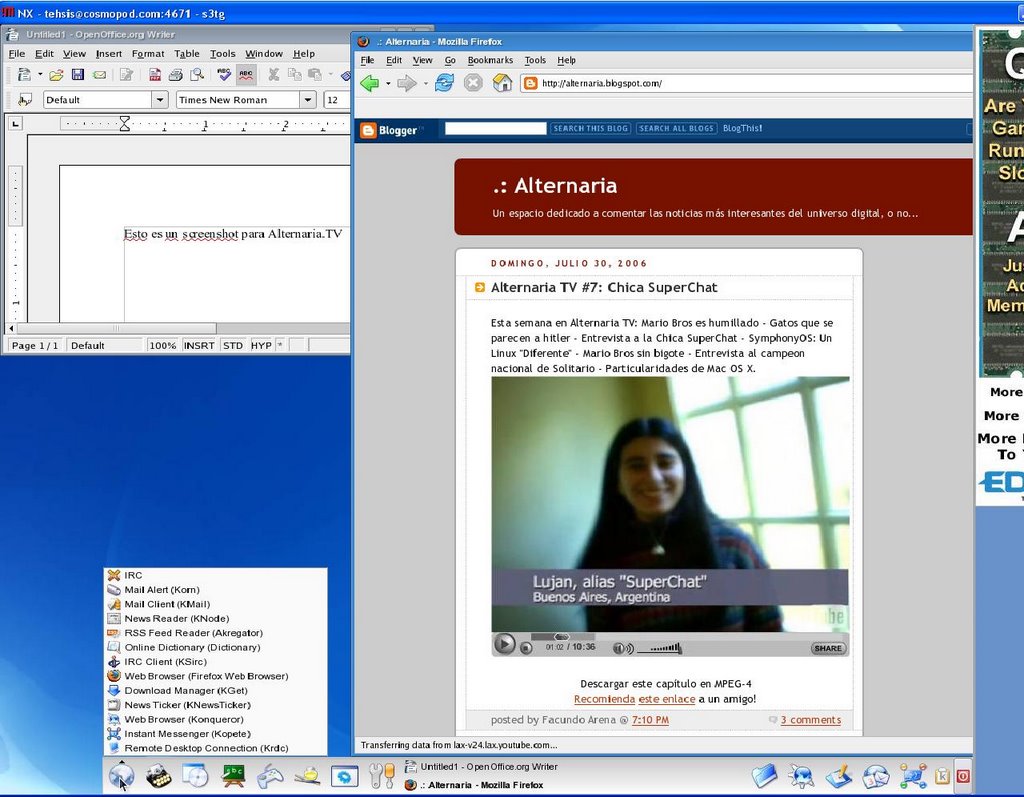Click SEARCH ALL BLOGS button
Screen dimensions: 1024x797
(x=677, y=129)
